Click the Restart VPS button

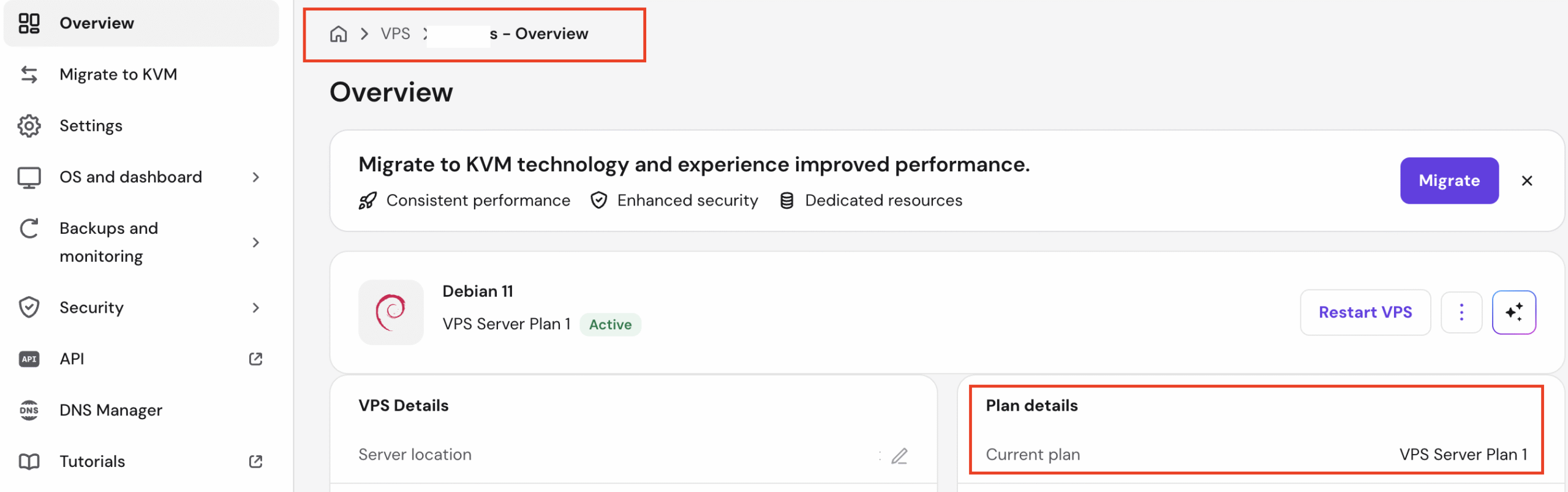1365,312
